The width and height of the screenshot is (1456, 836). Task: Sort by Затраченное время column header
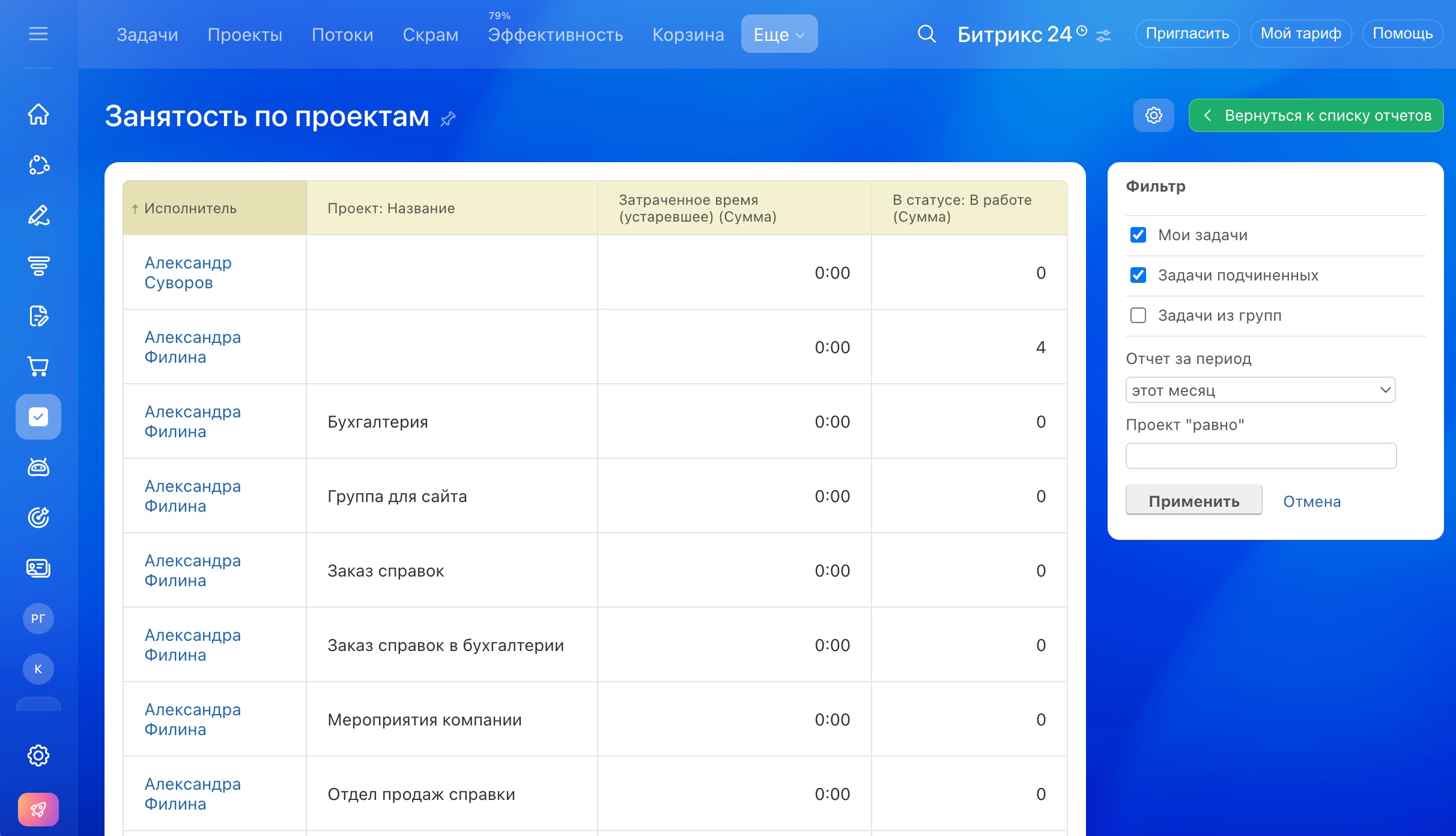coord(734,208)
